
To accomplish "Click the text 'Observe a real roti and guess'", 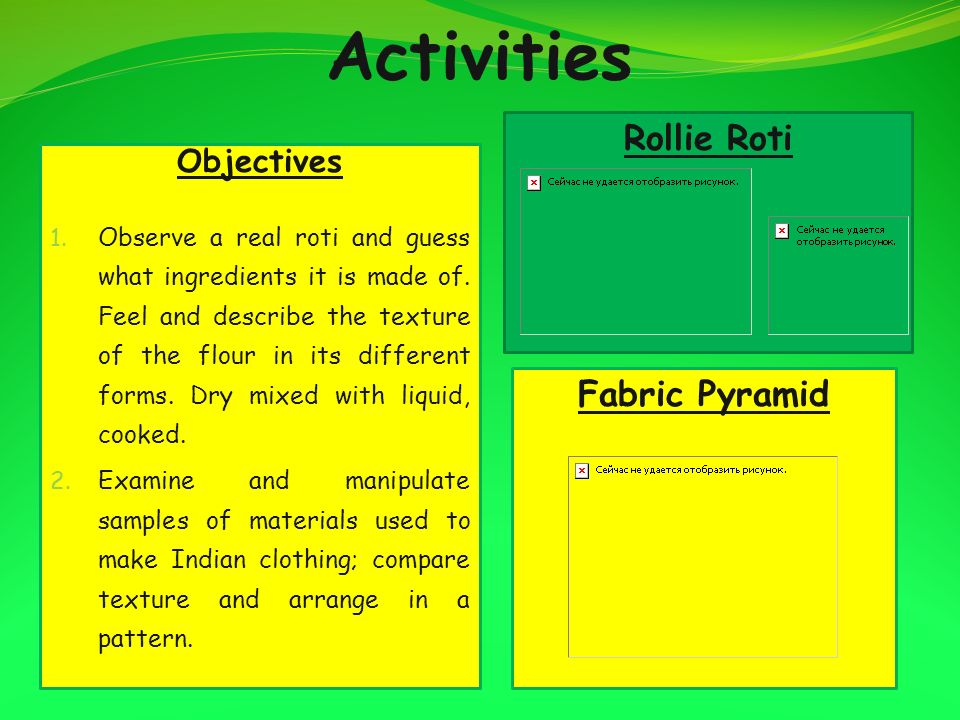I will point(284,238).
